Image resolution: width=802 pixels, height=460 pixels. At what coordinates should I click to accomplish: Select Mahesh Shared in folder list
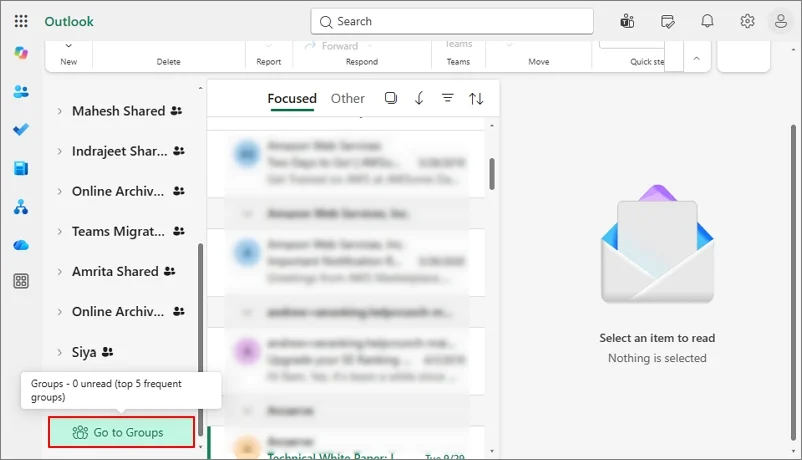tap(118, 111)
